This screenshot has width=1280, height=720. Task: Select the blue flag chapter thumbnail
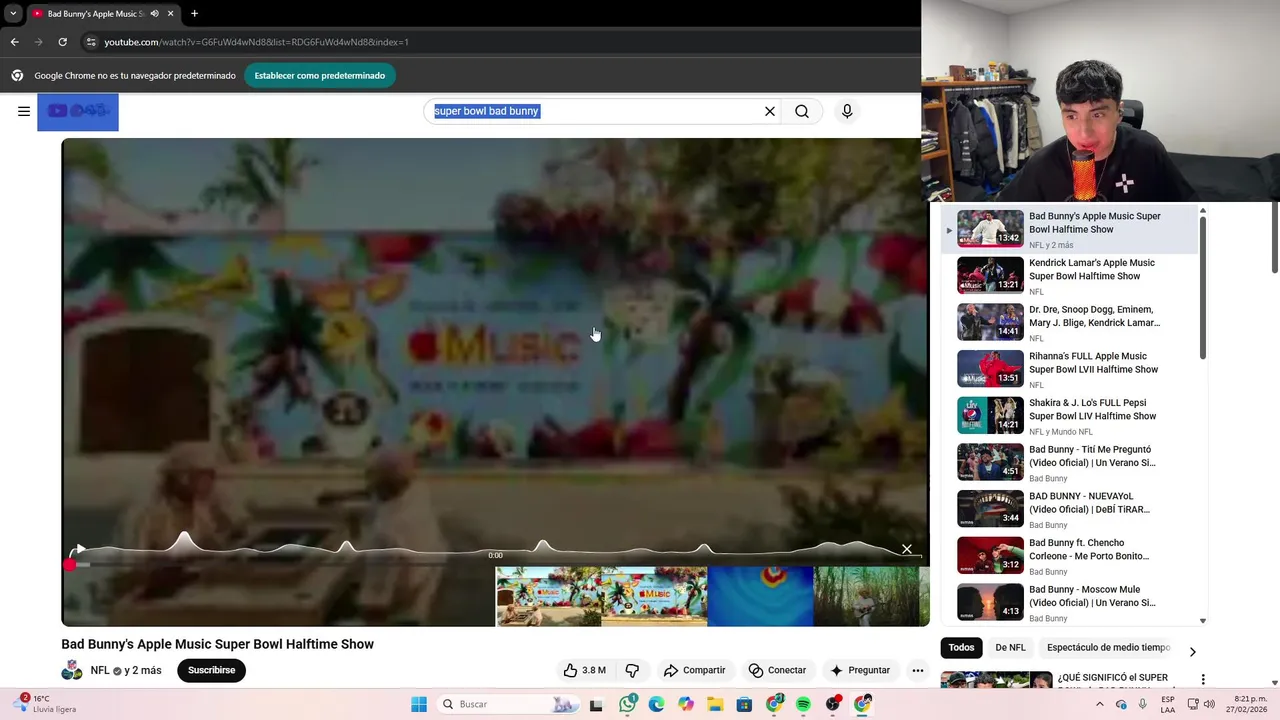(x=760, y=597)
